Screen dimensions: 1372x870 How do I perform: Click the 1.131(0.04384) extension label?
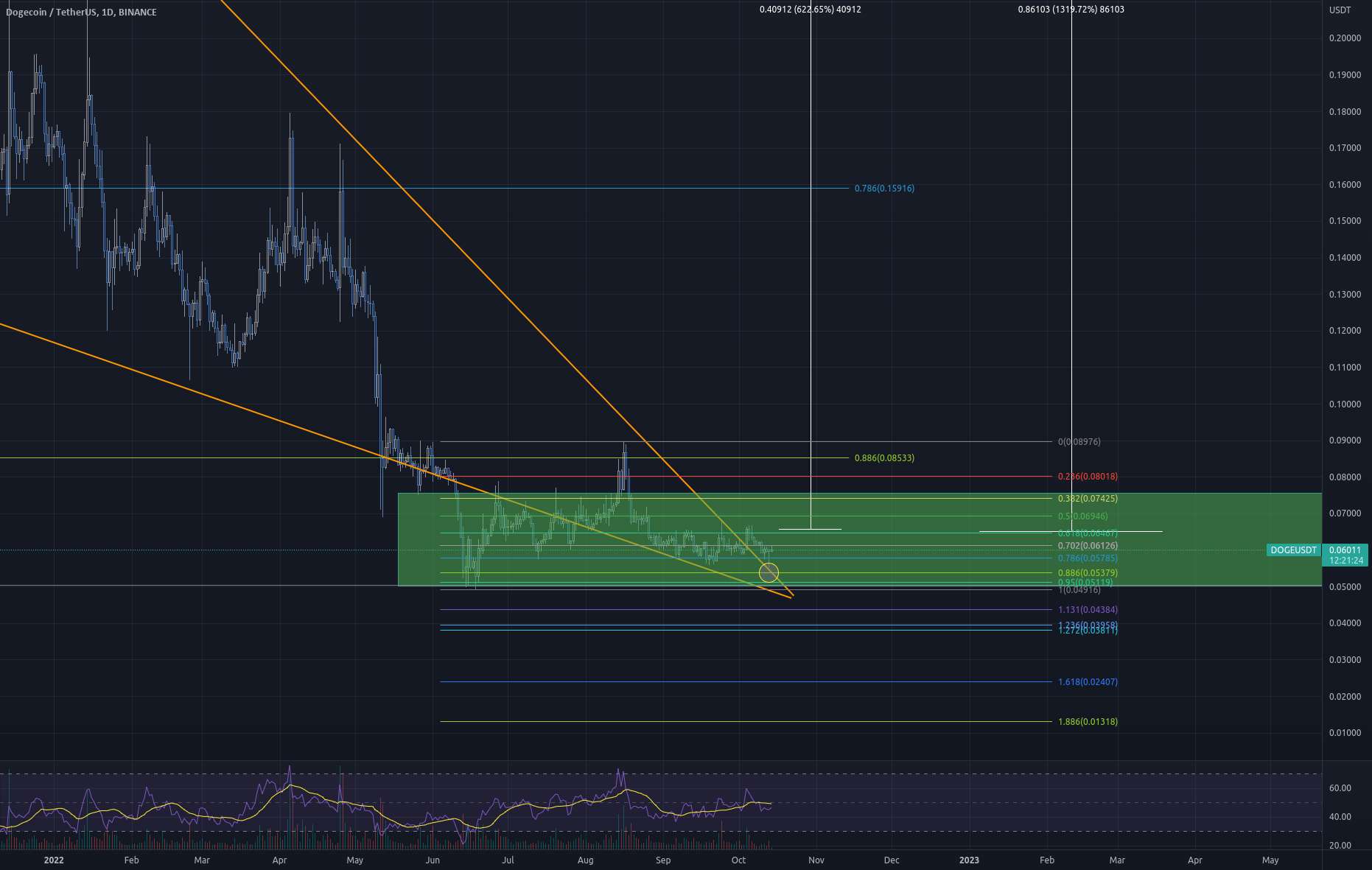pyautogui.click(x=1088, y=610)
